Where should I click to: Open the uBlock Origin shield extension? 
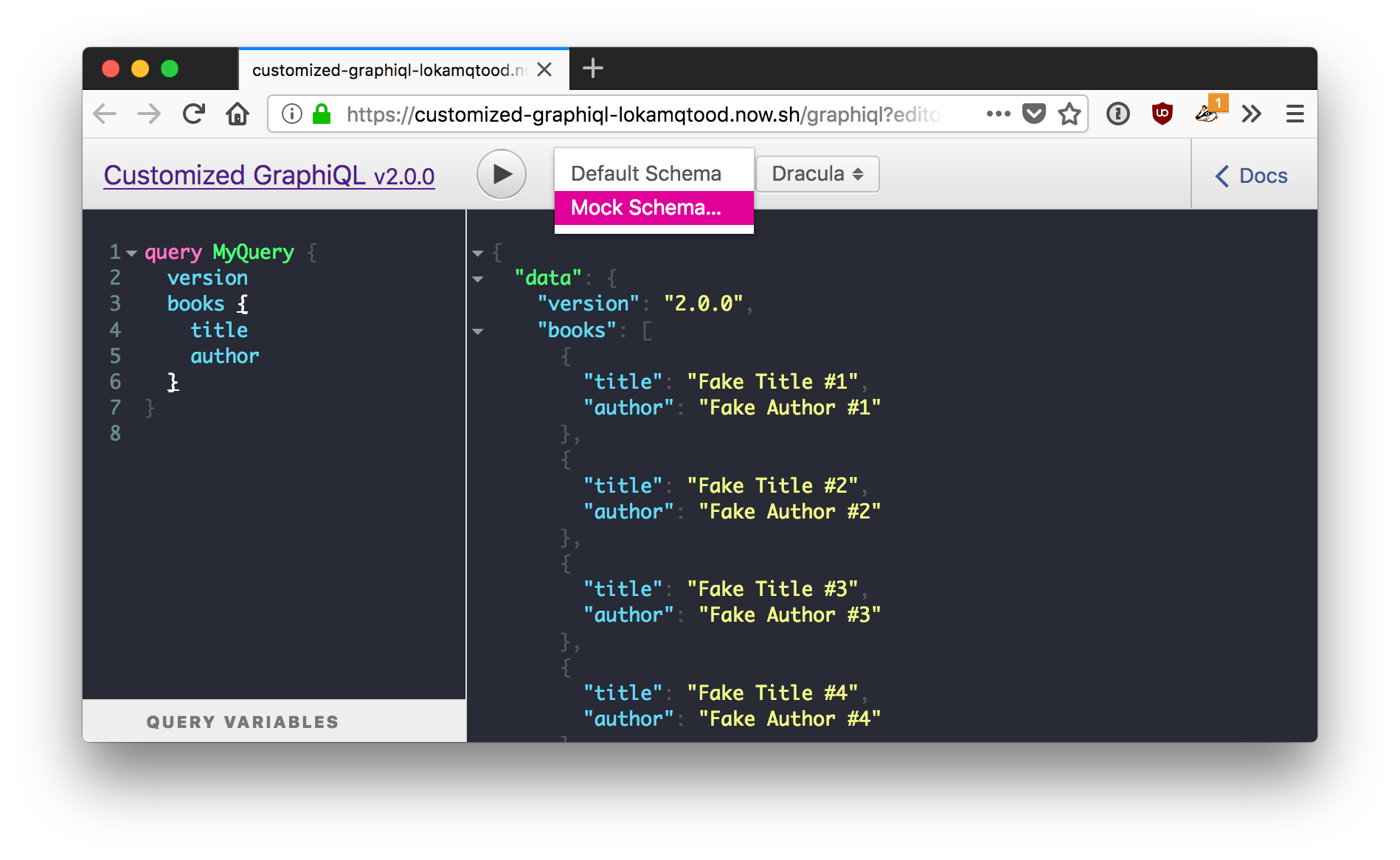(1162, 114)
